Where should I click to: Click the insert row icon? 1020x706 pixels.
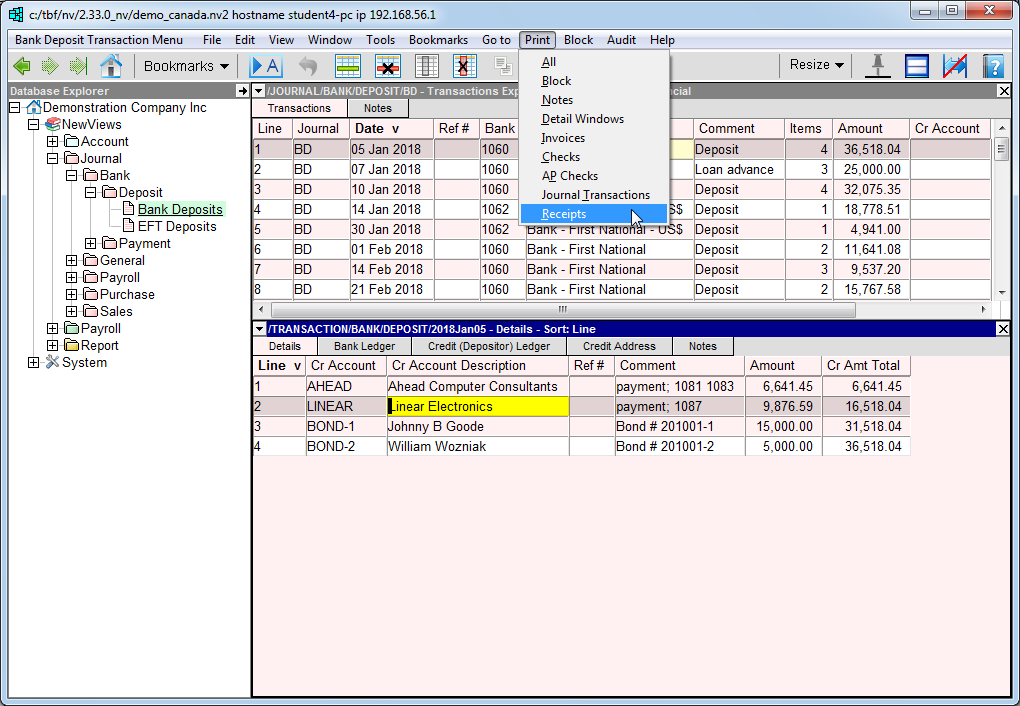coord(348,66)
